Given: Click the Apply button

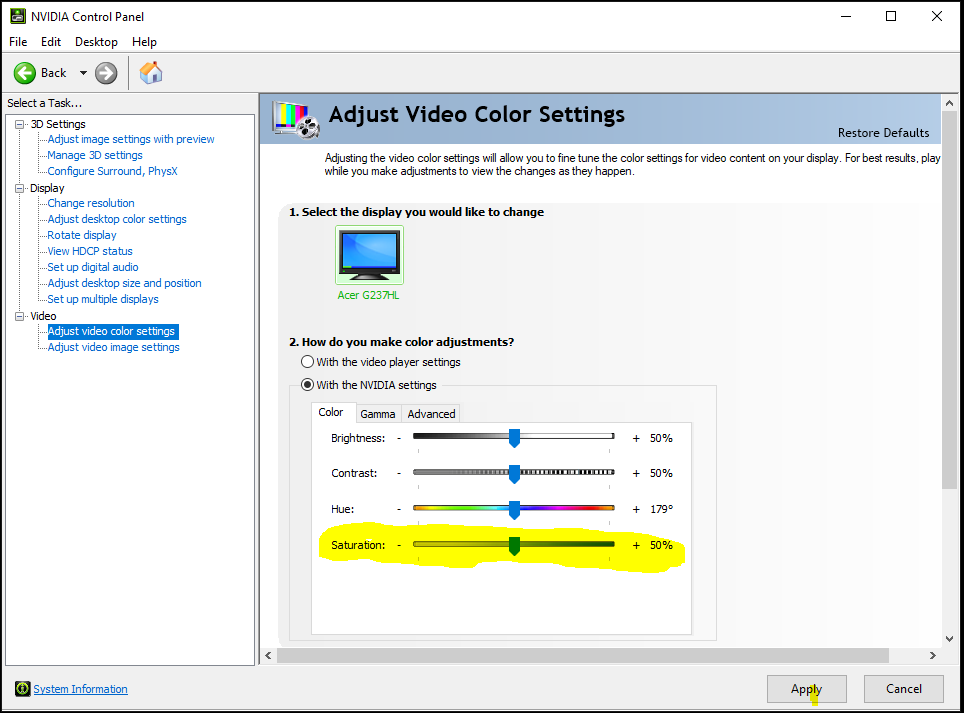Looking at the screenshot, I should coord(806,689).
